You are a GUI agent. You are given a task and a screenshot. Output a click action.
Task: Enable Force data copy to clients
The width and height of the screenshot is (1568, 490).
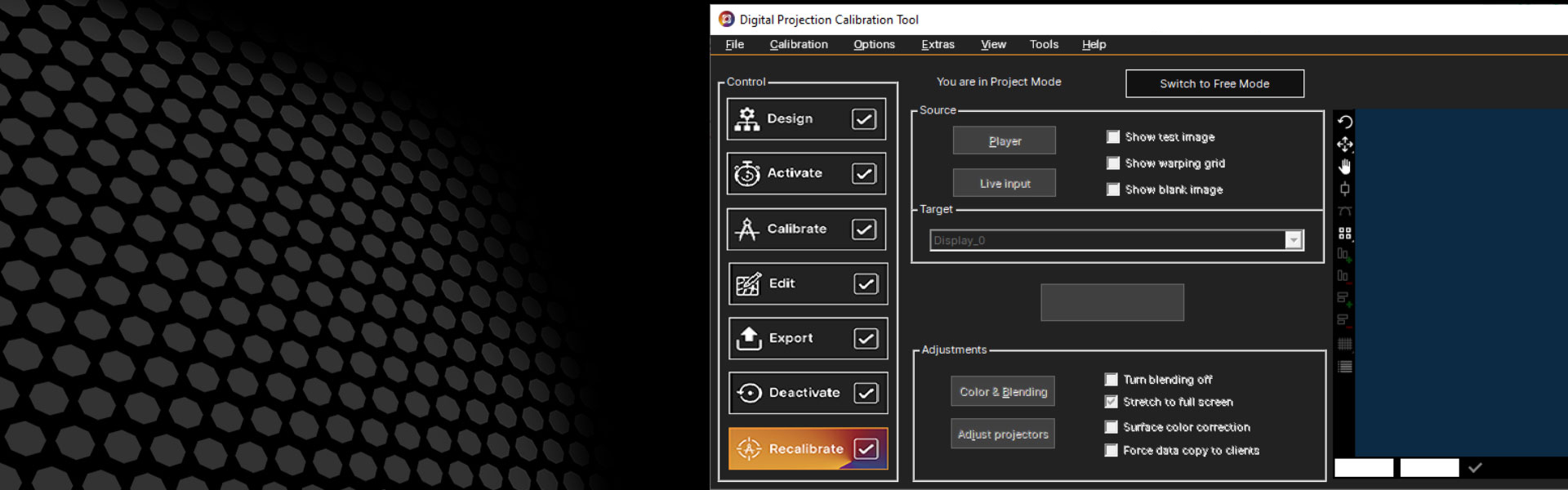click(x=1111, y=451)
